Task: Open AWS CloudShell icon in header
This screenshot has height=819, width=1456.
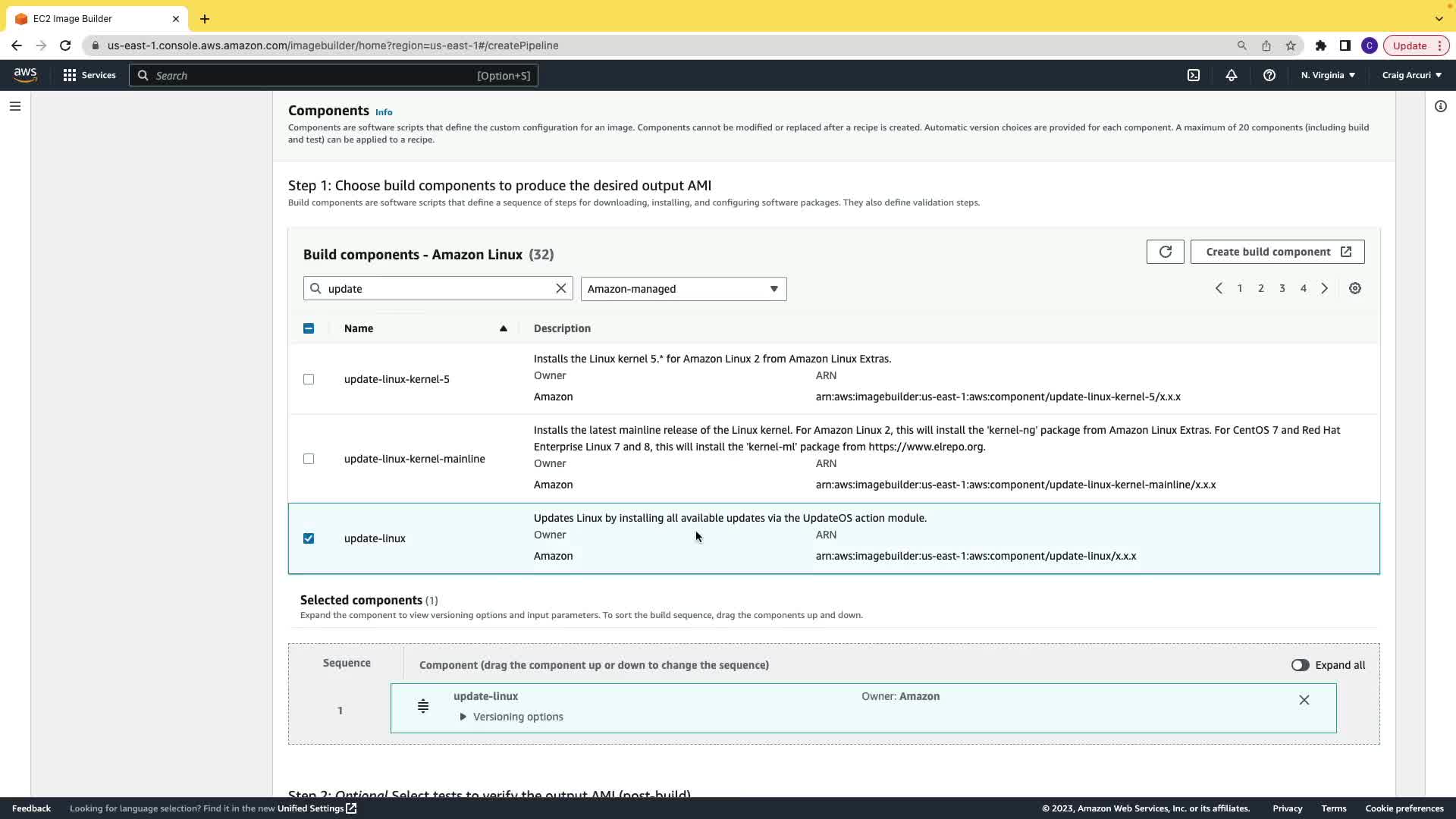Action: click(x=1194, y=75)
